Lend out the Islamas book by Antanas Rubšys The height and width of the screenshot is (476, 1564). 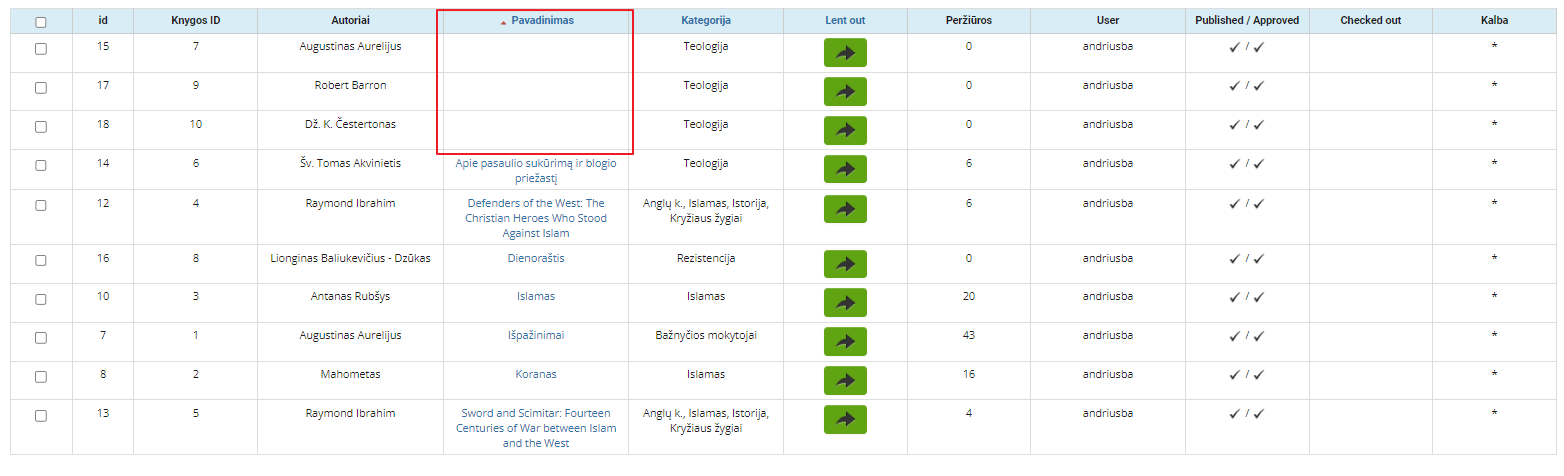[x=845, y=302]
